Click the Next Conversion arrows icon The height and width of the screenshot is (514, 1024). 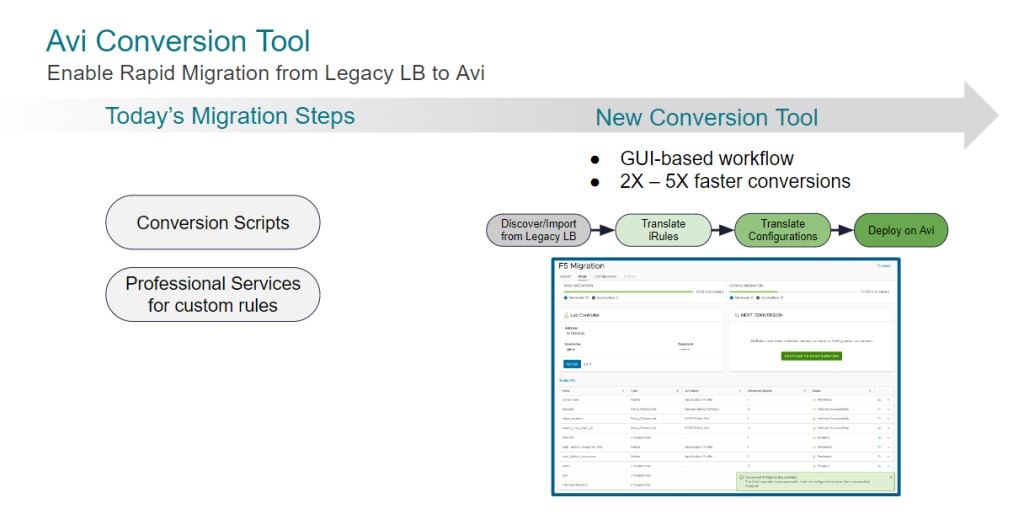pos(737,315)
